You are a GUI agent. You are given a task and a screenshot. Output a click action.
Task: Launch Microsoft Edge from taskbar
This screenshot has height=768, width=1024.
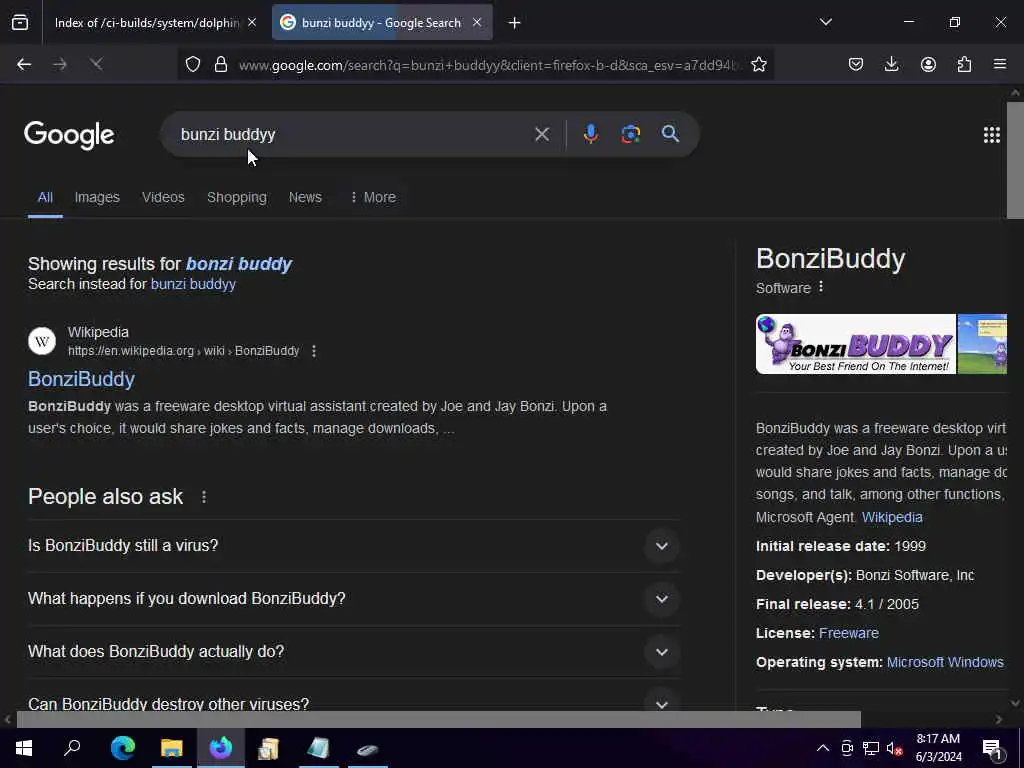[x=122, y=748]
